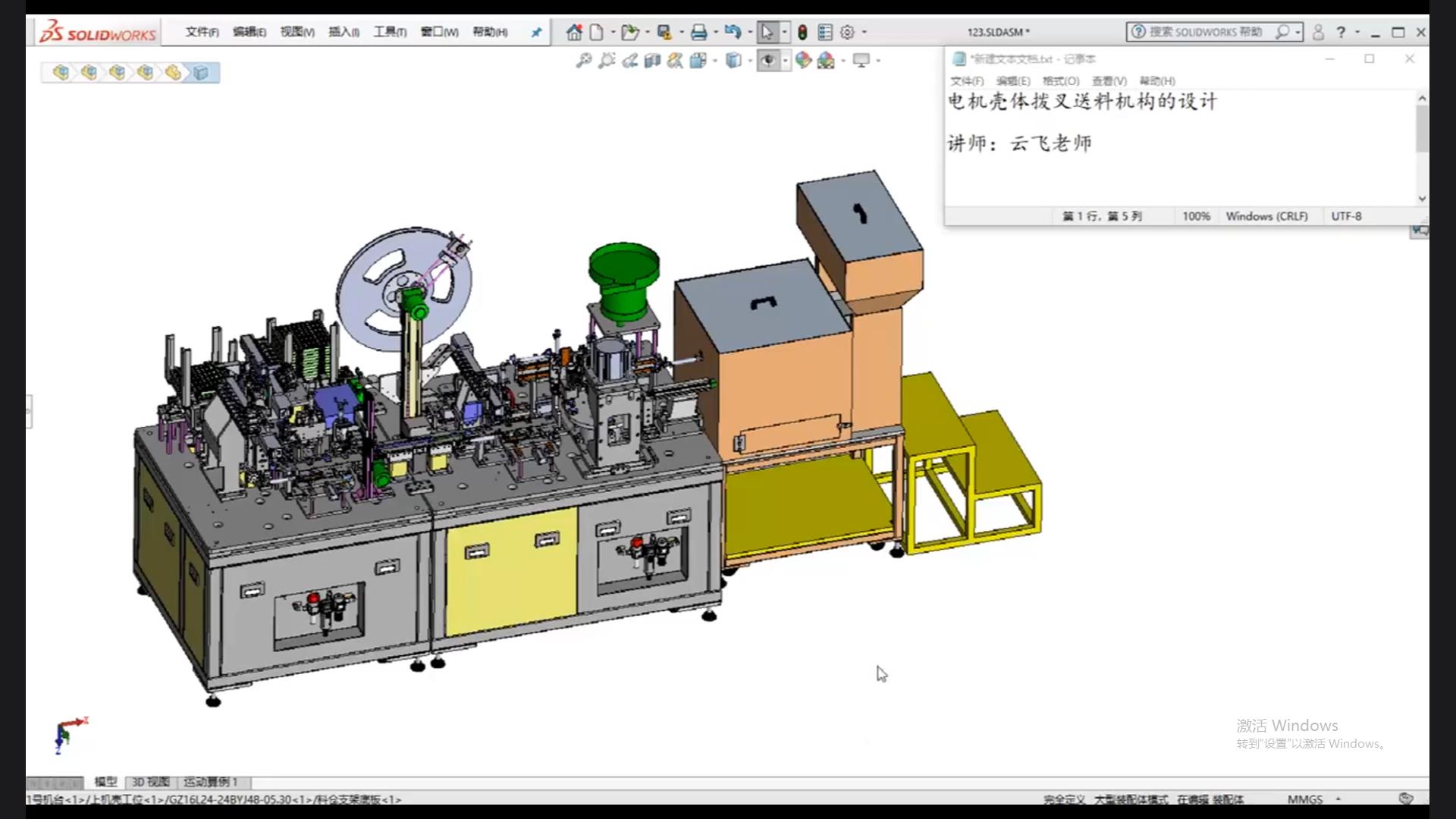Click the Display Style cube icon
1456x819 pixels.
point(733,60)
